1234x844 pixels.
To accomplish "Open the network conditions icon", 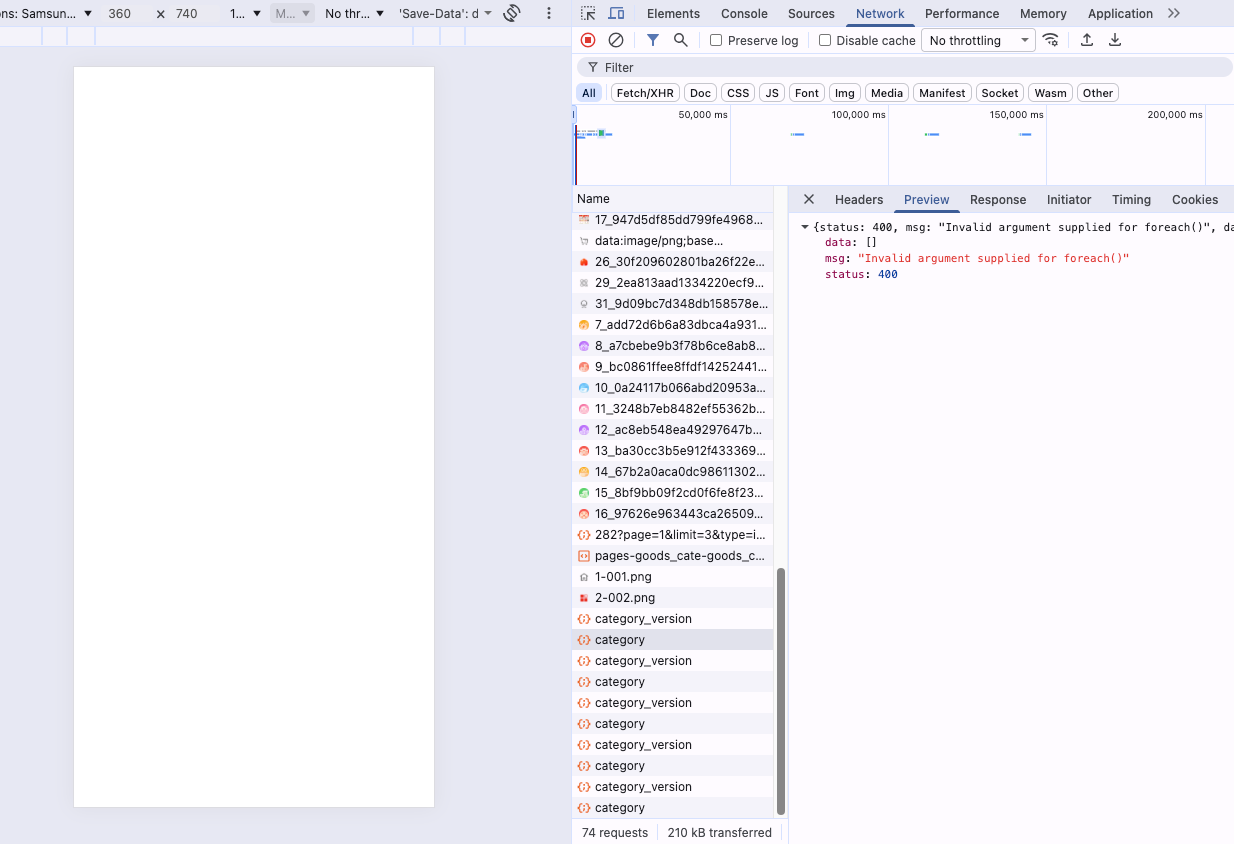I will click(x=1050, y=40).
